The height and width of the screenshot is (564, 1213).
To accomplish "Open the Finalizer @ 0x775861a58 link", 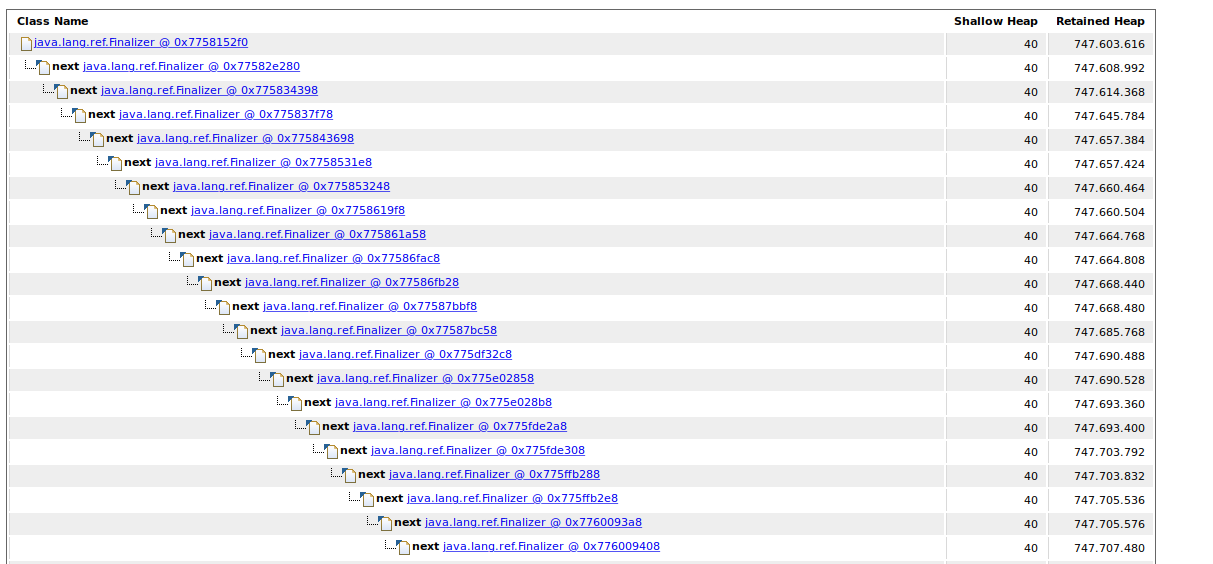I will tap(317, 234).
